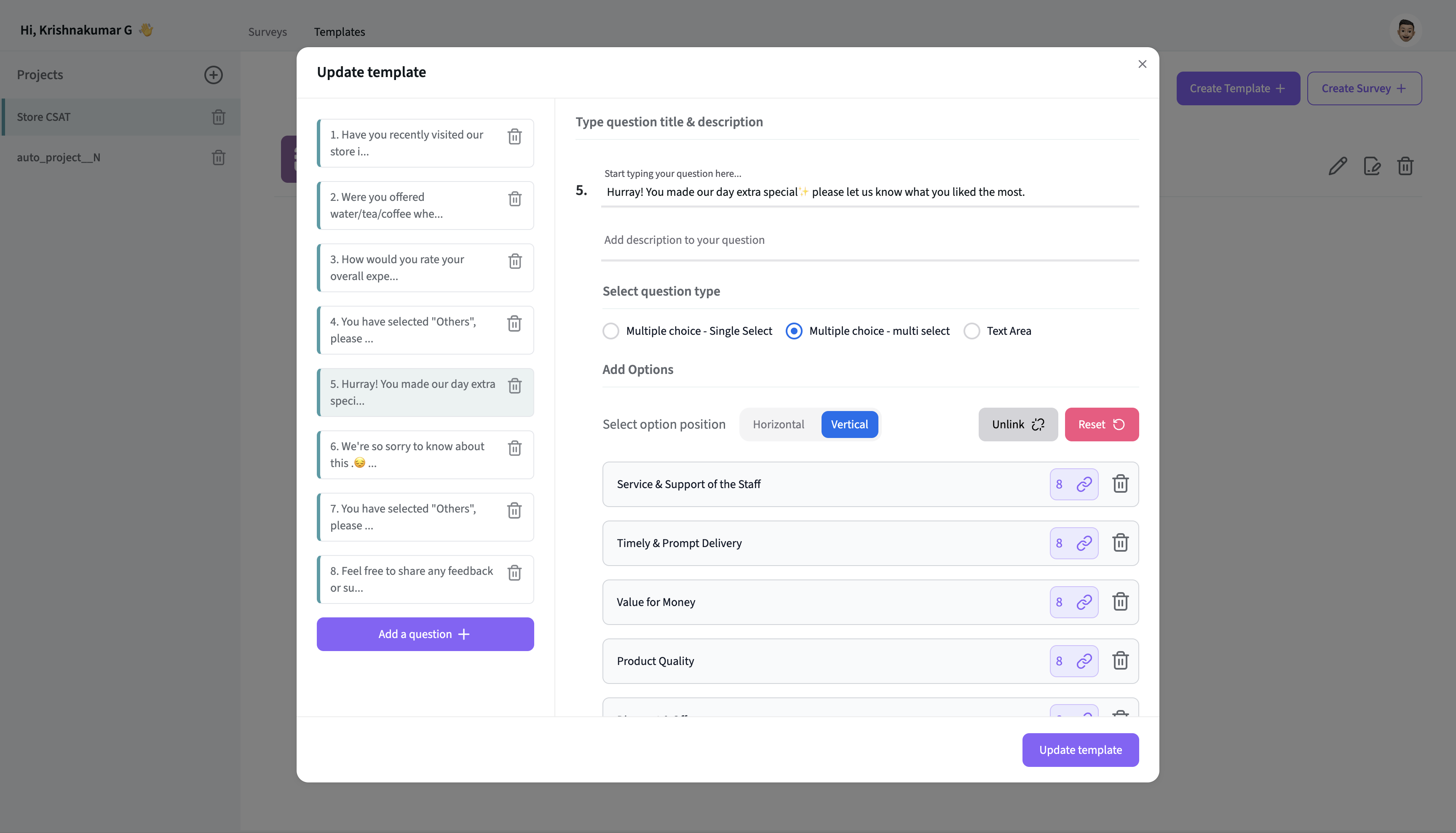The width and height of the screenshot is (1456, 833).
Task: Open question 3 about overall experience
Action: click(412, 268)
